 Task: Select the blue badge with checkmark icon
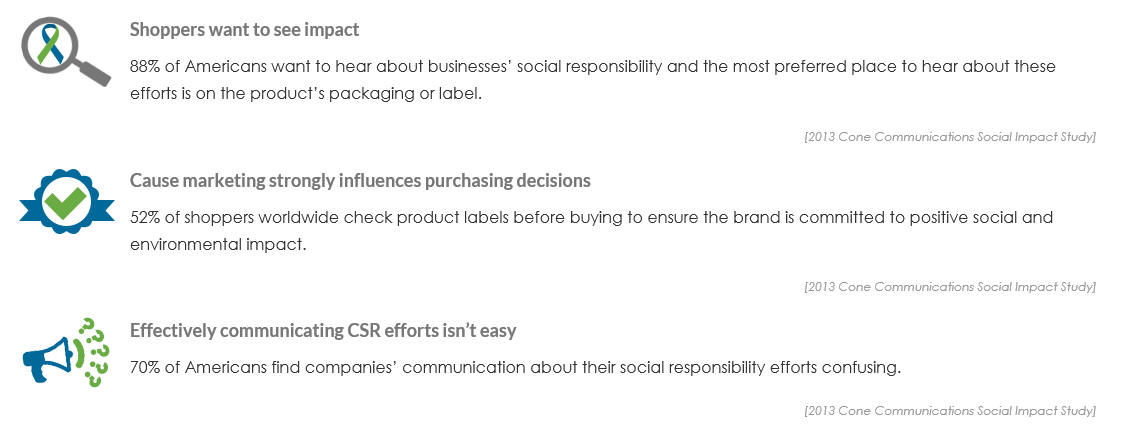66,201
